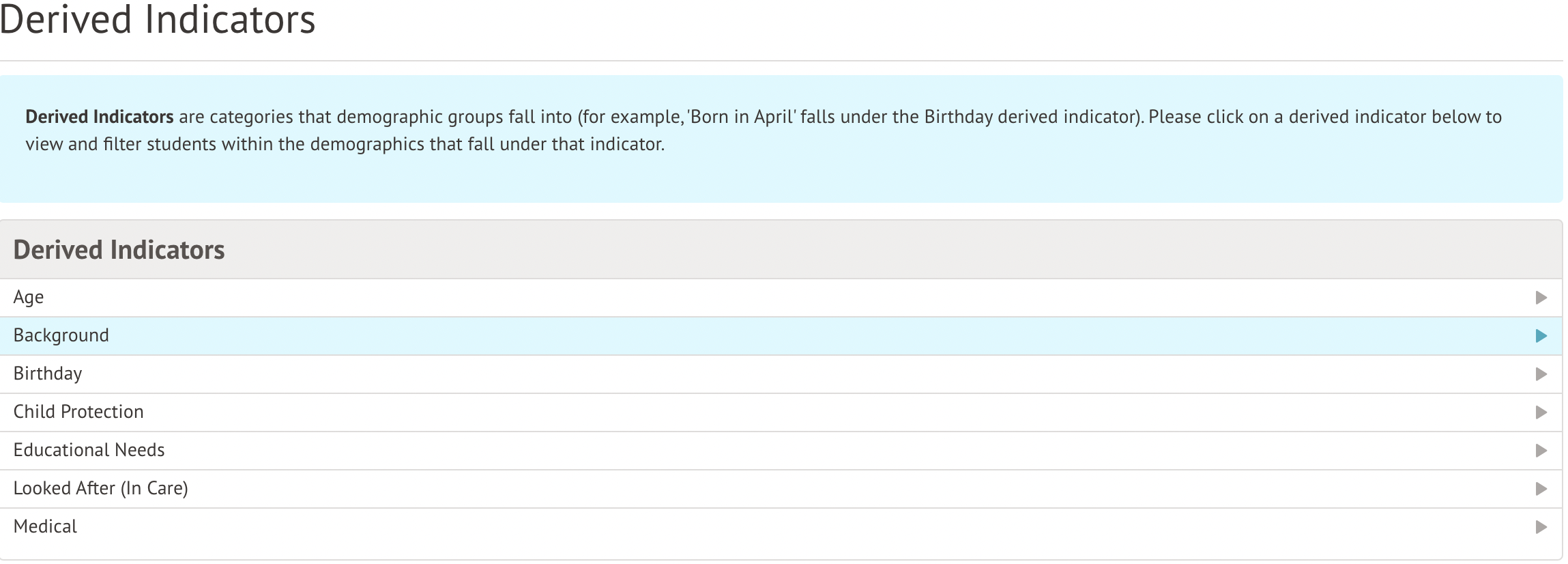1568x564 pixels.
Task: Click the arrow icon beside Birthday
Action: 1541,374
